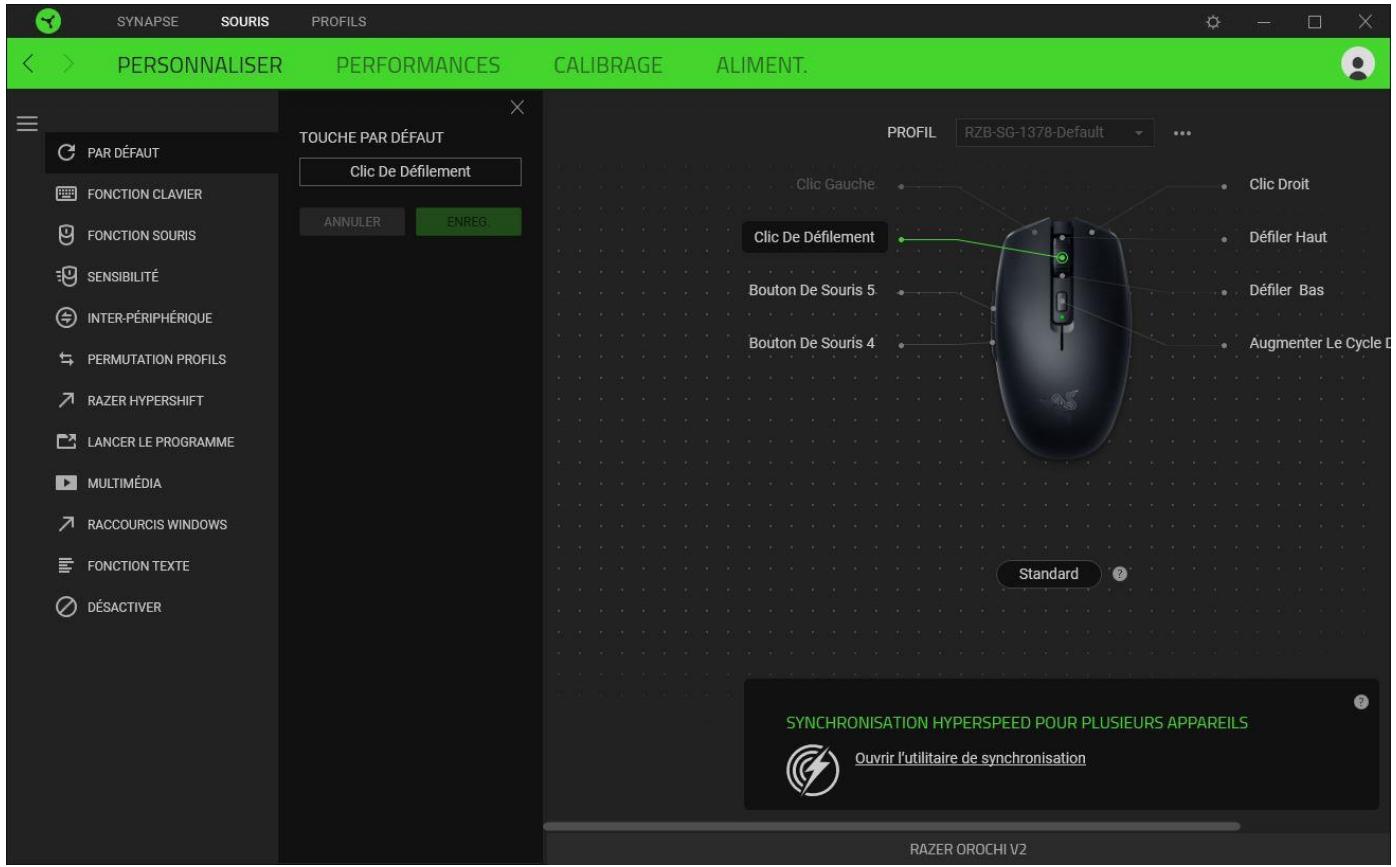1396x867 pixels.
Task: Select Augmenter Le Cycle assignment
Action: 1320,343
